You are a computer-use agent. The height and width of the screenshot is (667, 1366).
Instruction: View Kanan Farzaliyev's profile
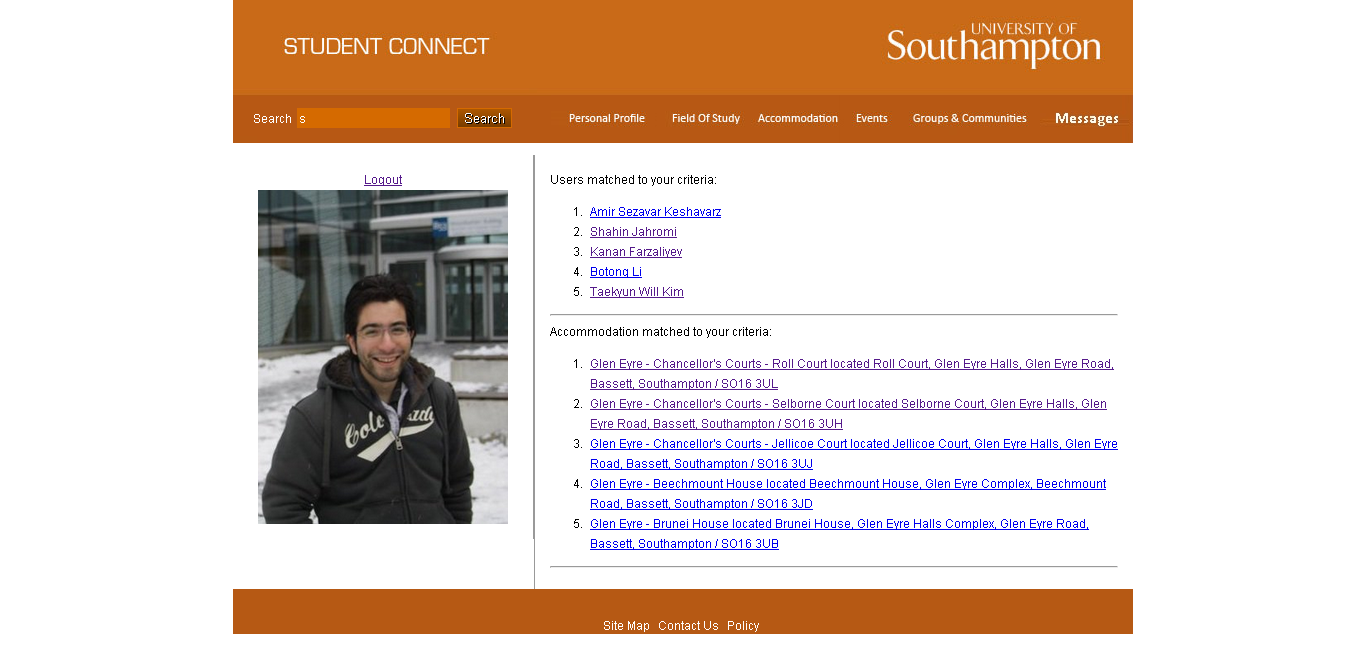pos(636,252)
